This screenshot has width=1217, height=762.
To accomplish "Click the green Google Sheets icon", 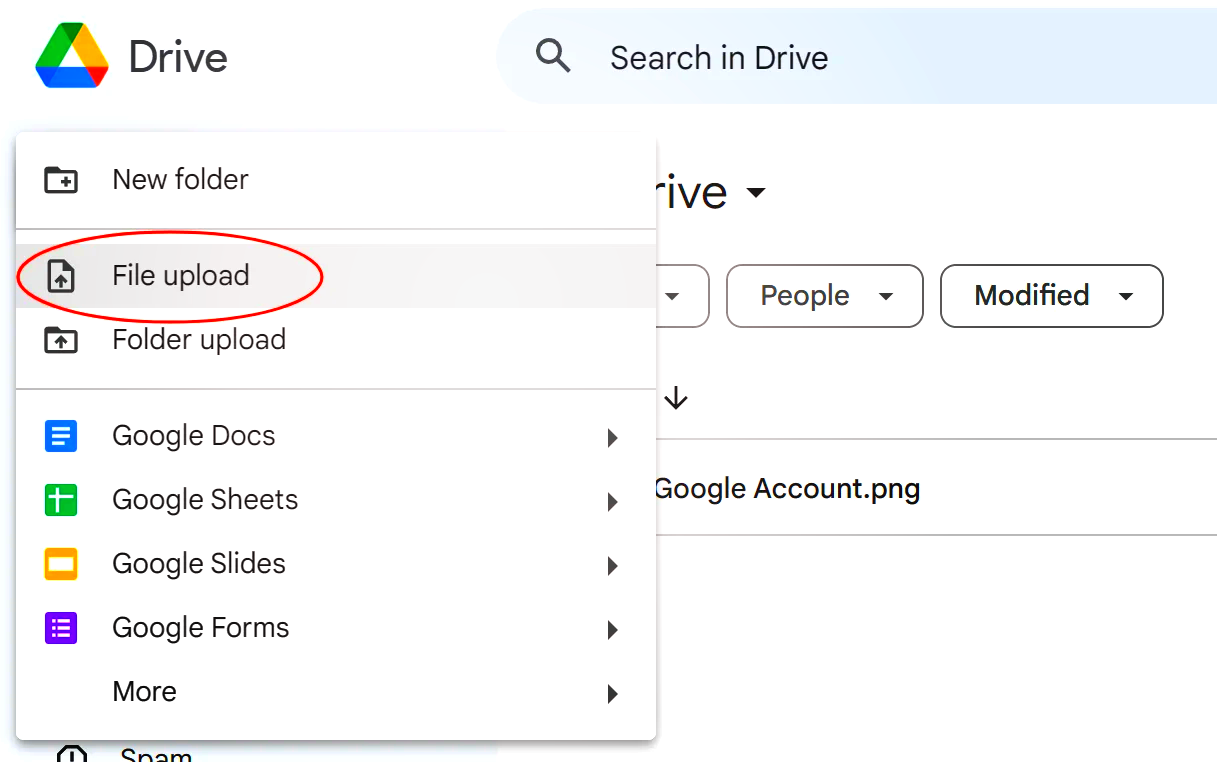I will [x=61, y=500].
